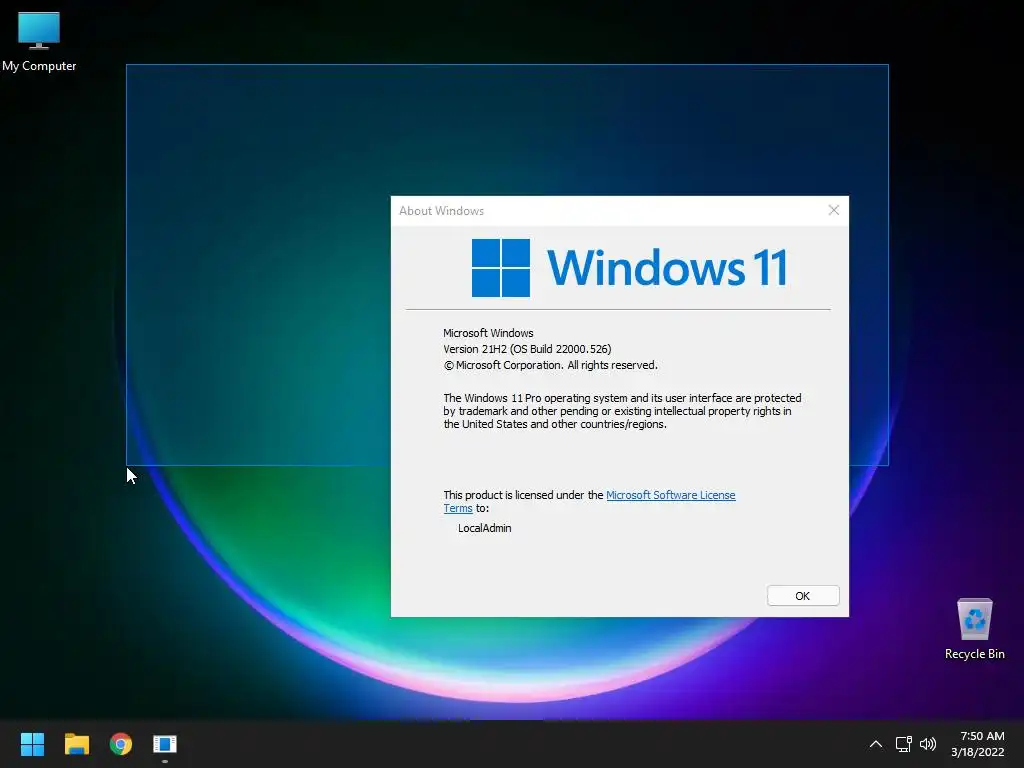Click the 'Microsoft Windows' text line
Viewport: 1024px width, 768px height.
tap(488, 333)
